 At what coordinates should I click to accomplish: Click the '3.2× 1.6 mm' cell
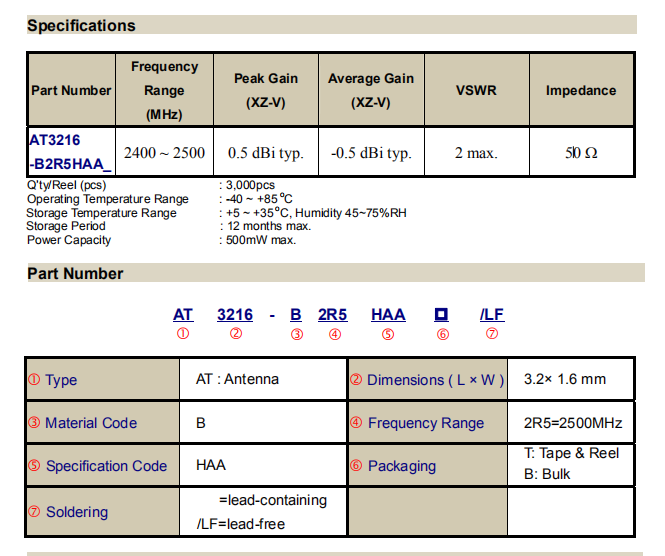(571, 380)
